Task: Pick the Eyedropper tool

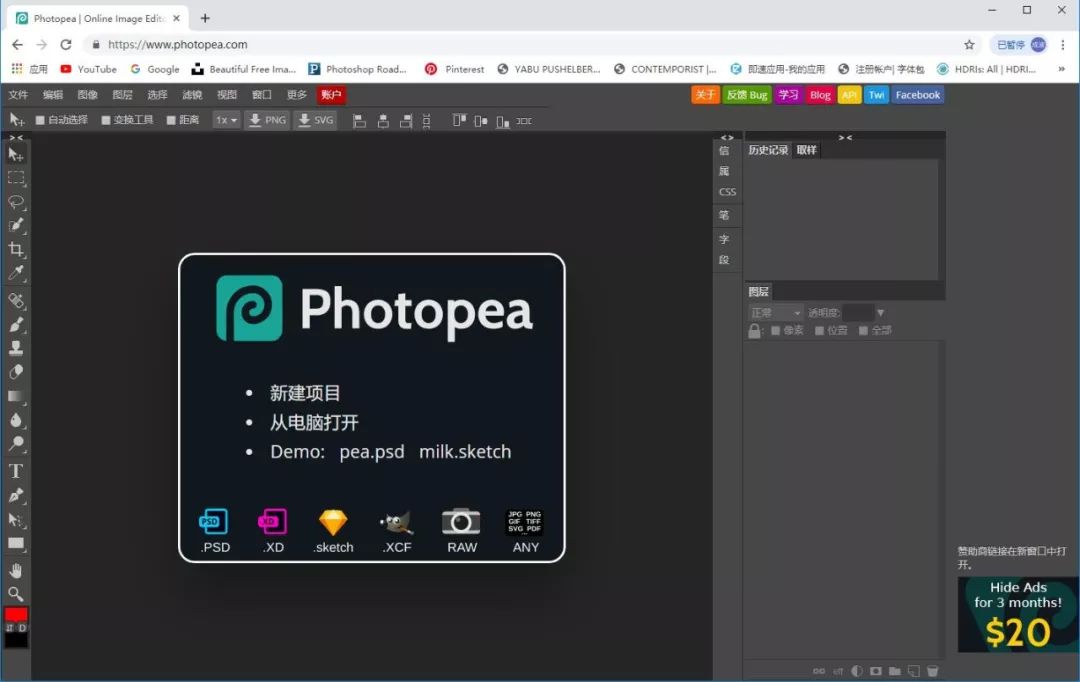Action: (x=16, y=274)
